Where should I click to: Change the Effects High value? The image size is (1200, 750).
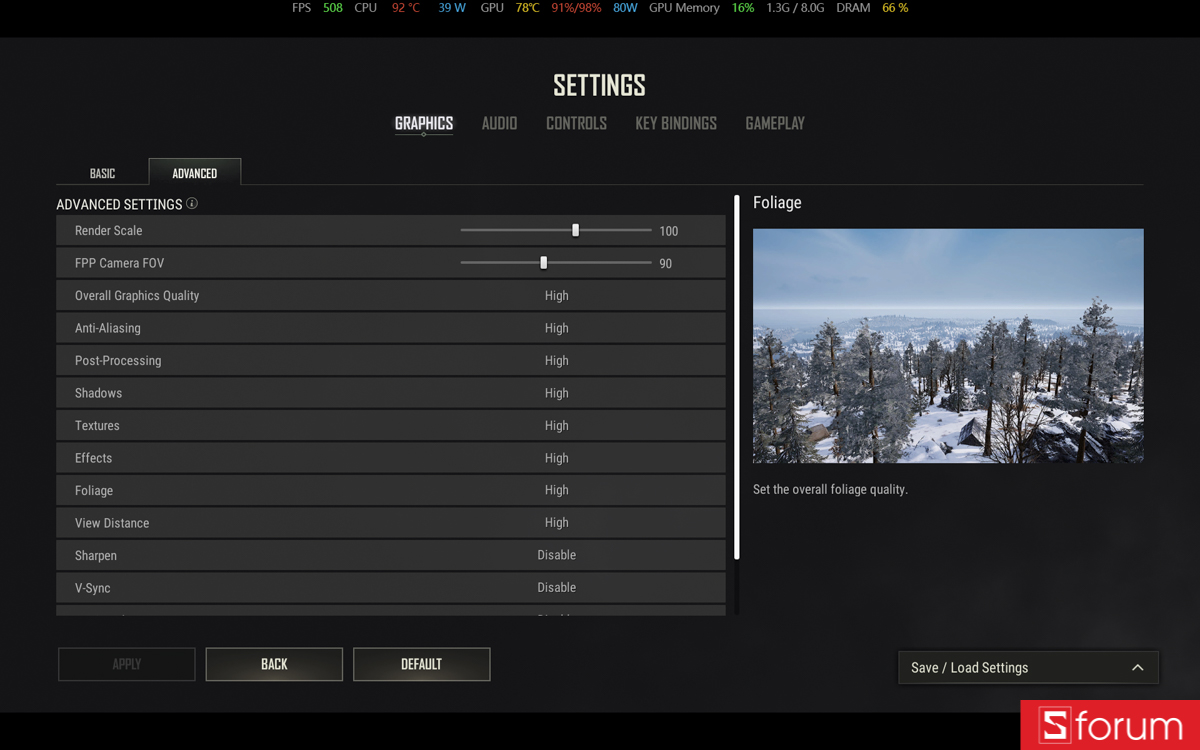coord(557,458)
